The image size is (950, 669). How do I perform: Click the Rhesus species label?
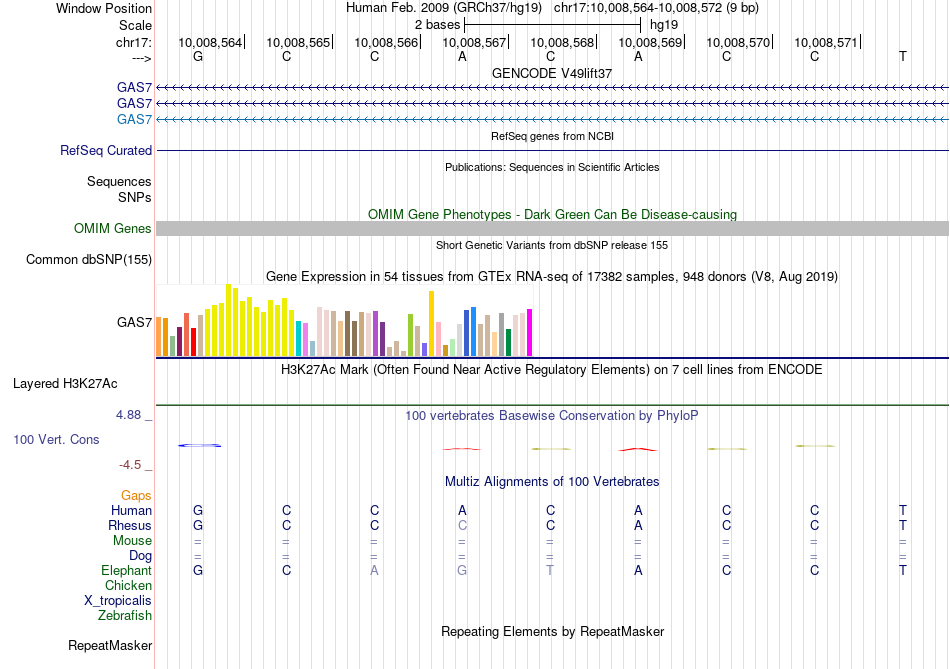pyautogui.click(x=130, y=525)
